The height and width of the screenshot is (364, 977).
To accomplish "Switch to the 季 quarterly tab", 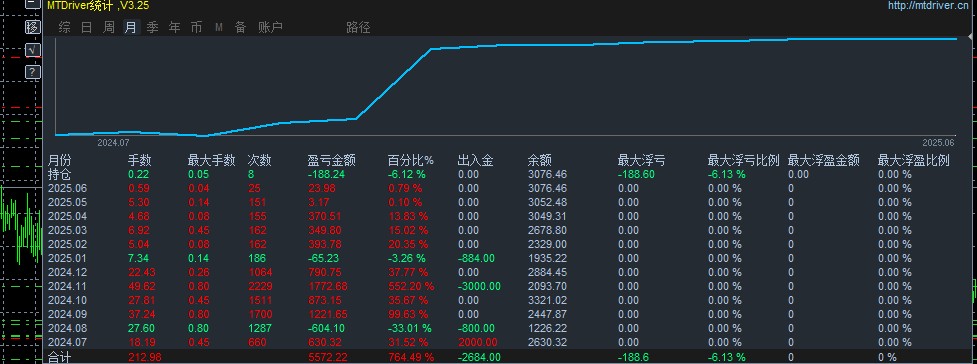I will 153,27.
